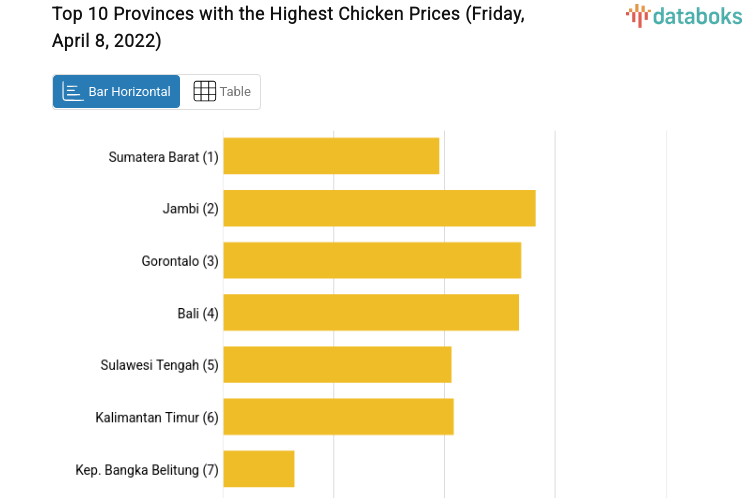Click the Gorontalo (3) bar
Screen dimensions: 753x498
click(x=372, y=260)
